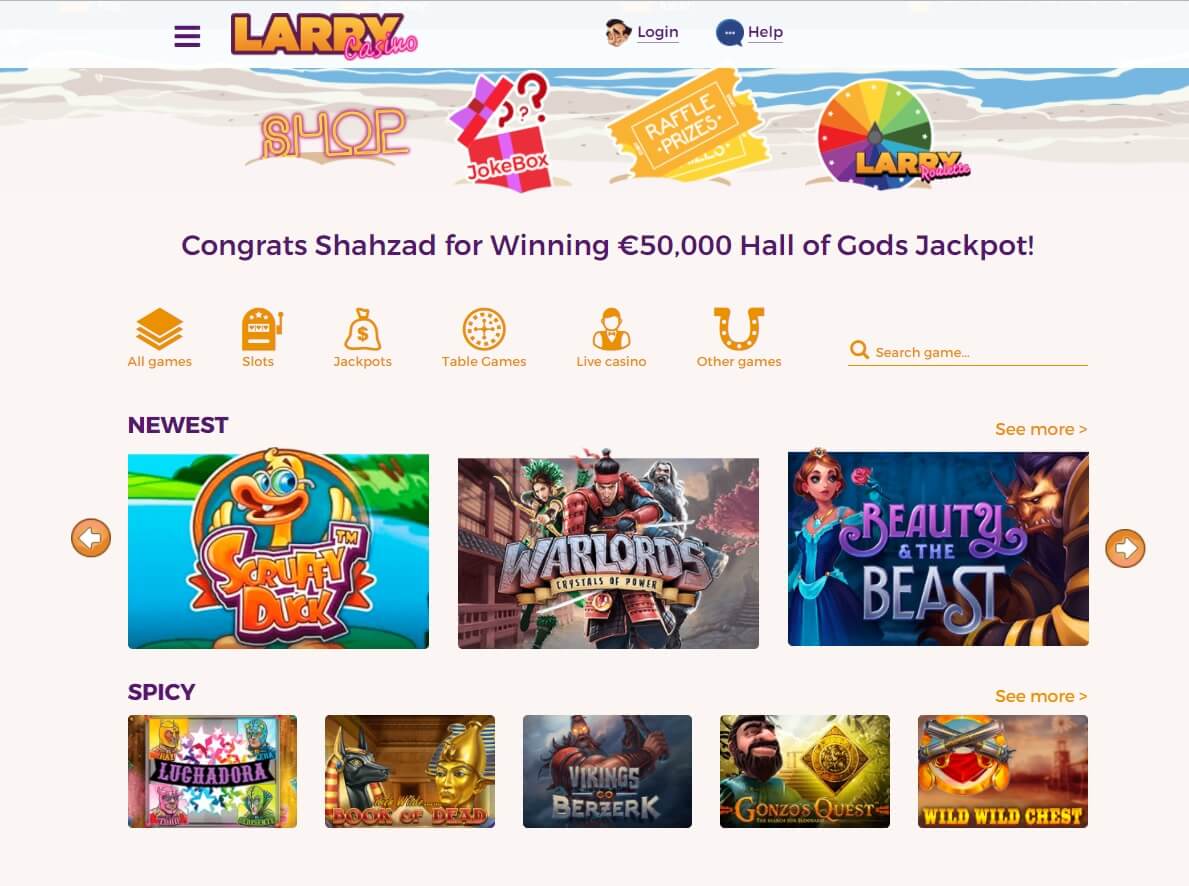1189x886 pixels.
Task: Open the hamburger menu
Action: point(187,36)
